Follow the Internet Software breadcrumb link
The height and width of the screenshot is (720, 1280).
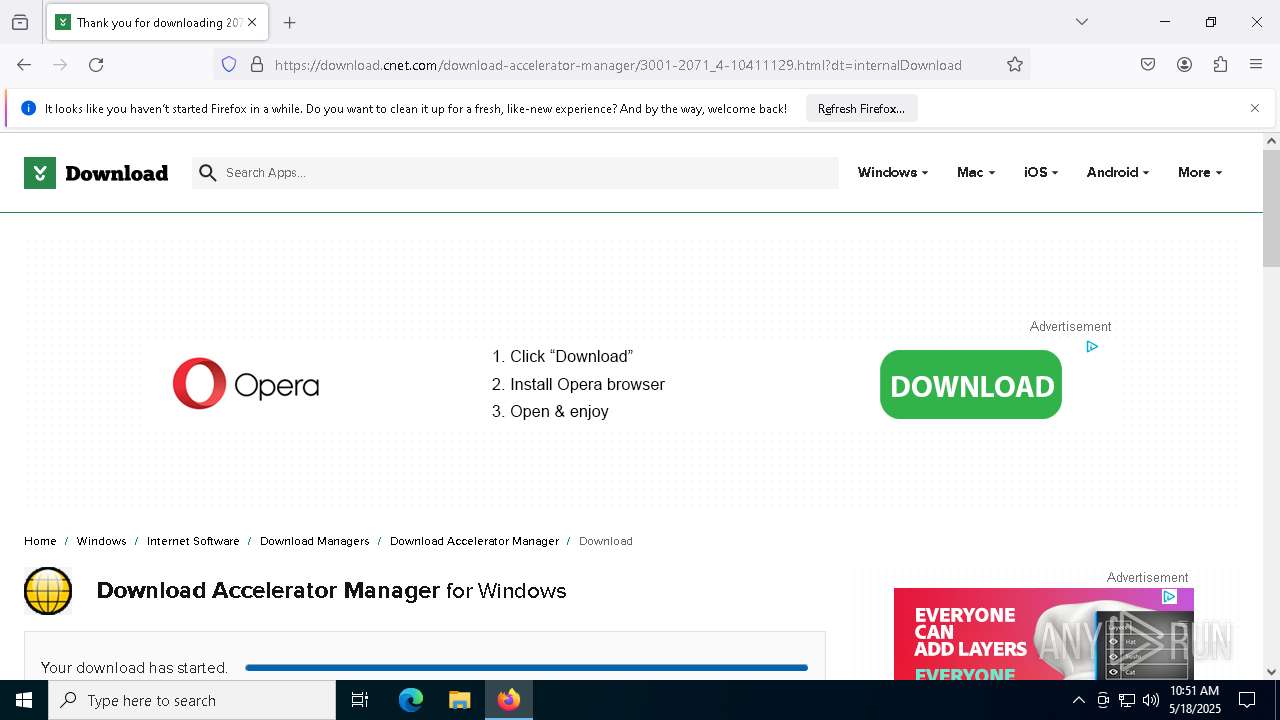pyautogui.click(x=193, y=541)
